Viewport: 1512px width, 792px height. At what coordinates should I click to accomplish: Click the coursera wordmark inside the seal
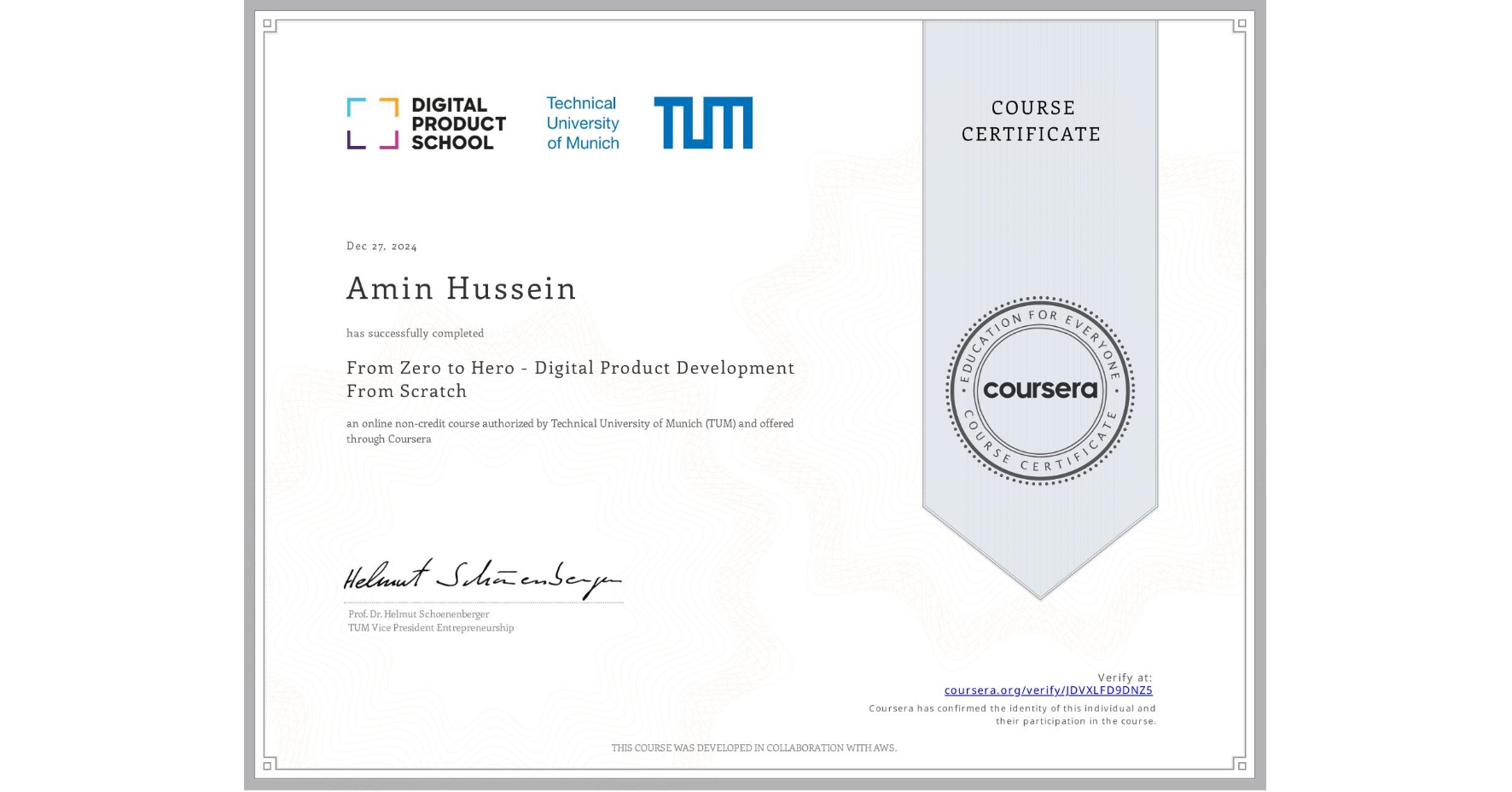1040,391
